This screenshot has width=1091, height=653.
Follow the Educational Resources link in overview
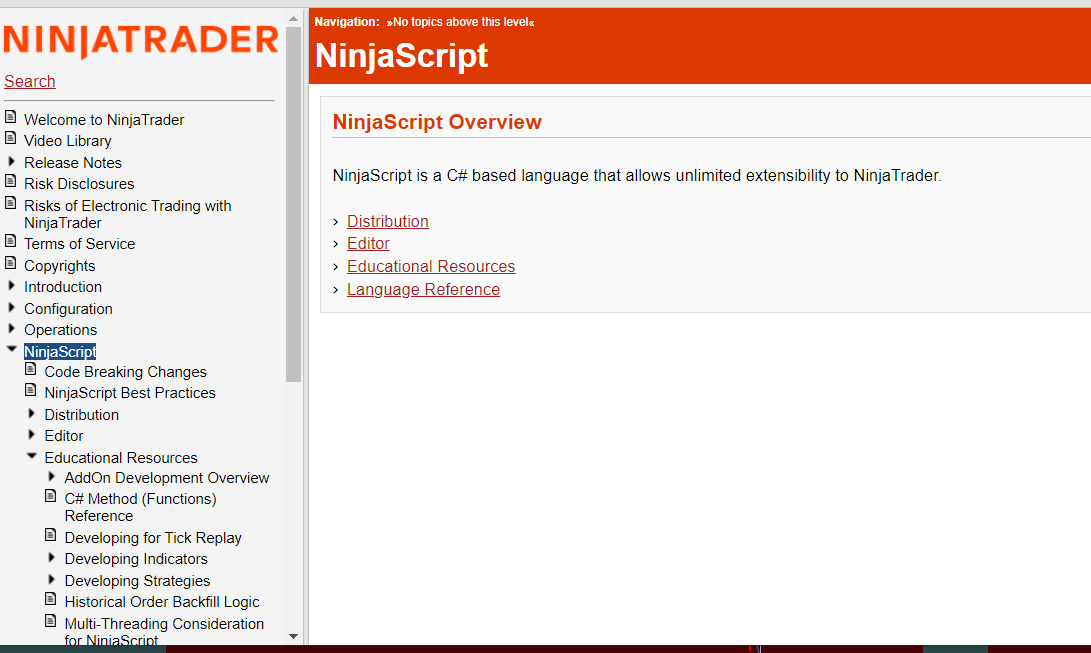coord(431,266)
